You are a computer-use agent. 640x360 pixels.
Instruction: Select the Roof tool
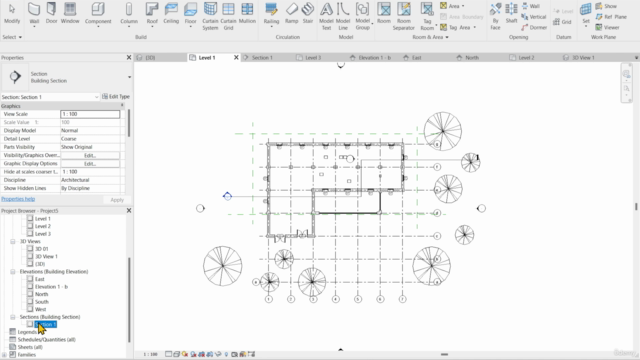(x=152, y=14)
